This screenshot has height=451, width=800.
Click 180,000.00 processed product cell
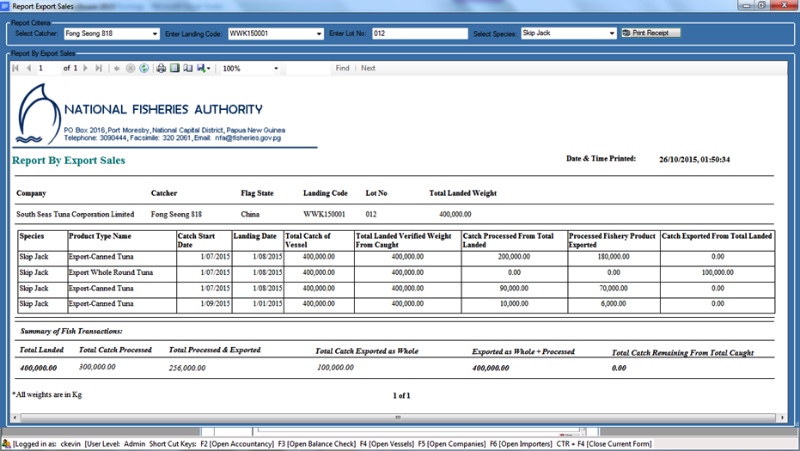point(613,257)
